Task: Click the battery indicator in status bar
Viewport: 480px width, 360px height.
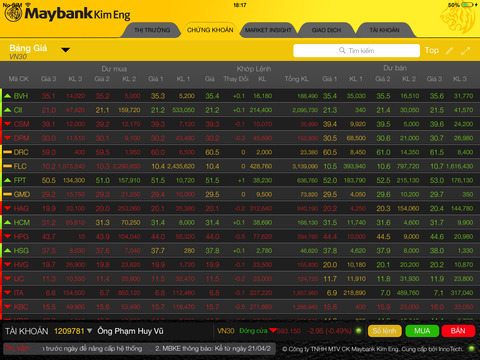Action: [x=468, y=5]
